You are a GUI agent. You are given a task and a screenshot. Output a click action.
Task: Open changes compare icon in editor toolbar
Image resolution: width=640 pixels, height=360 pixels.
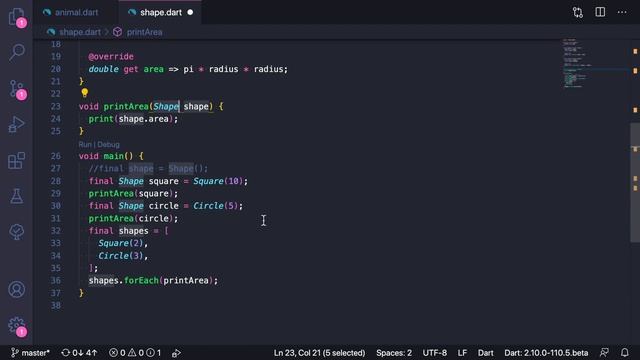(x=578, y=12)
